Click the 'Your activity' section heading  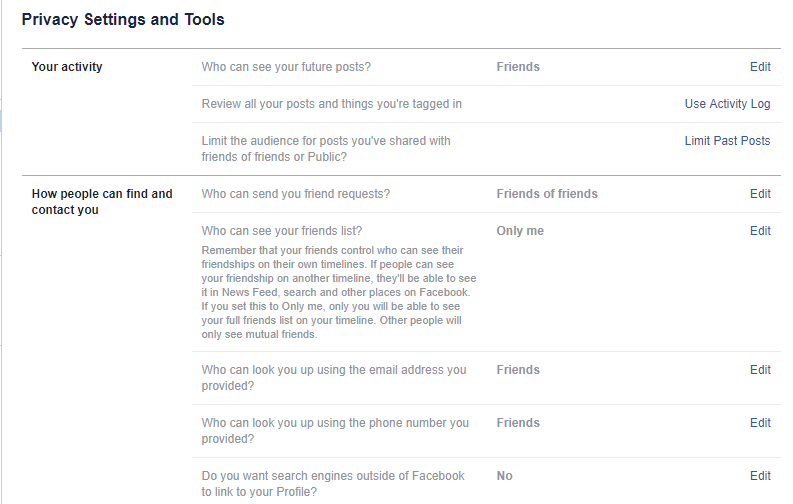[x=67, y=67]
